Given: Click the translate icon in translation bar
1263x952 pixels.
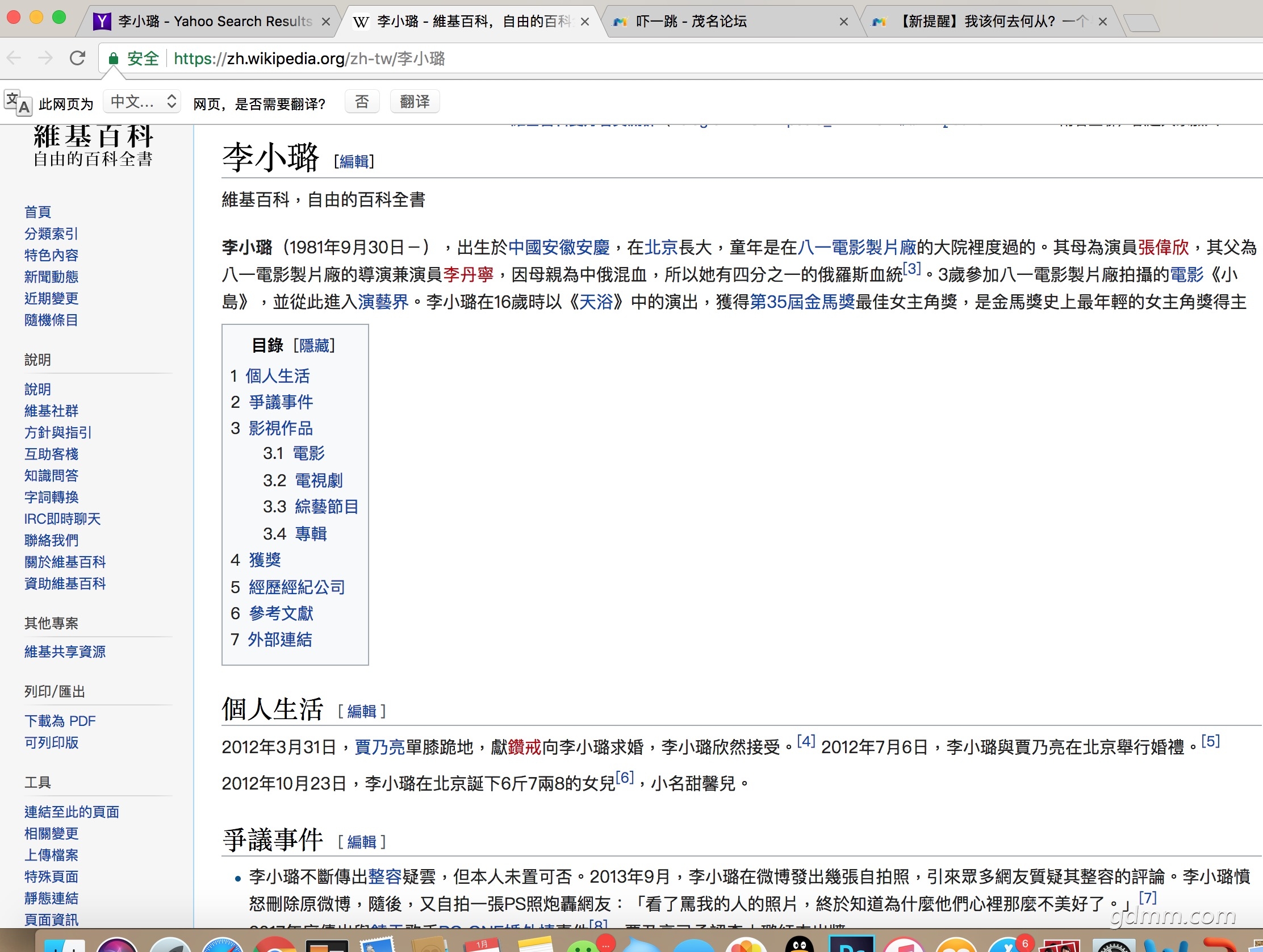Looking at the screenshot, I should (17, 103).
